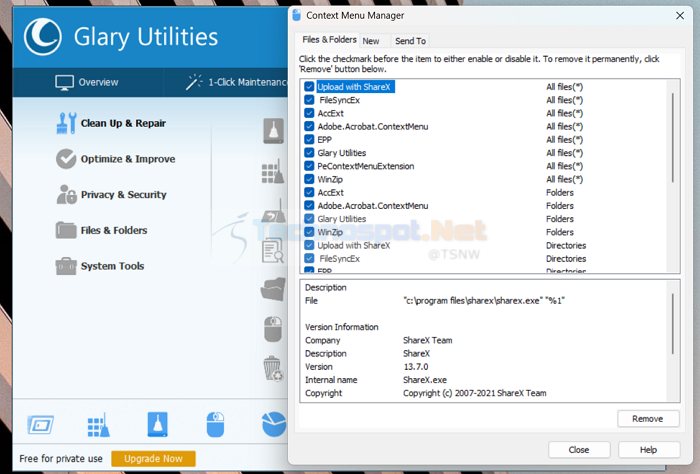Select the PeContextMenuExtension row text
700x474 pixels.
coord(366,166)
